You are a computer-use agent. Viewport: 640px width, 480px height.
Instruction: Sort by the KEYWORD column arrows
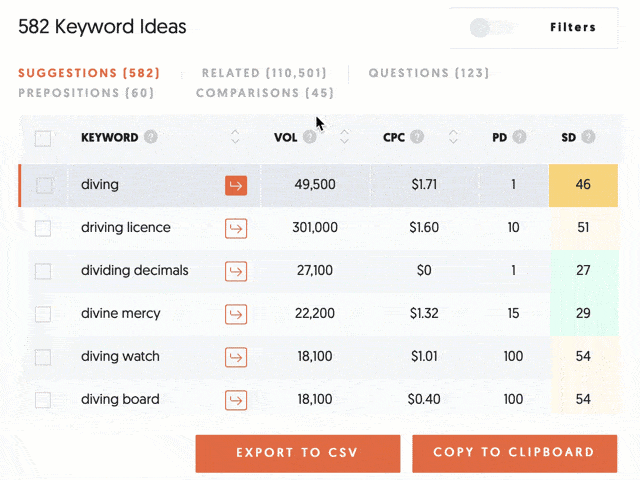pyautogui.click(x=235, y=137)
